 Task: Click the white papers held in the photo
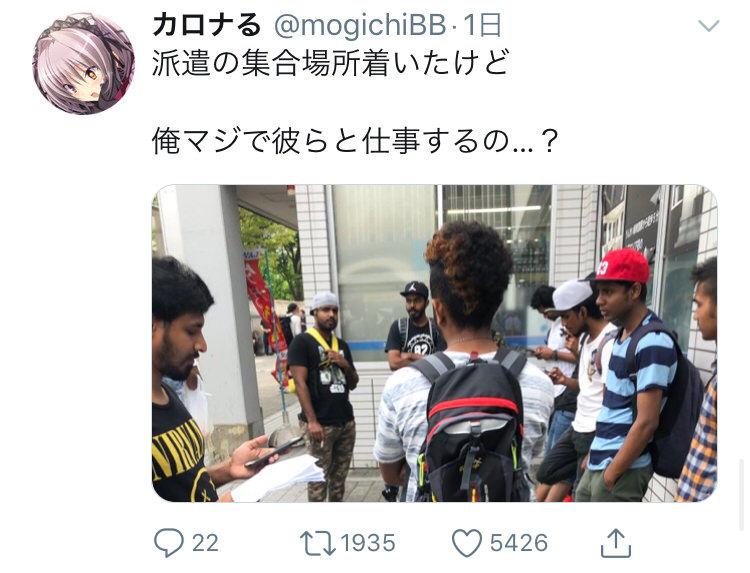277,477
